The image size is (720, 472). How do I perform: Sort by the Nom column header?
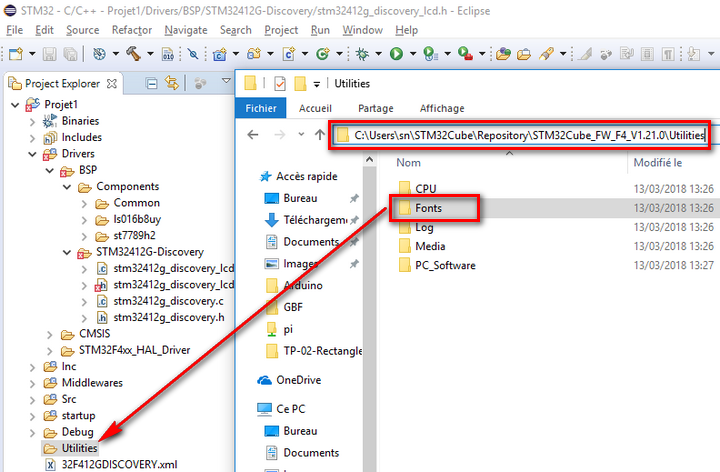pyautogui.click(x=409, y=163)
